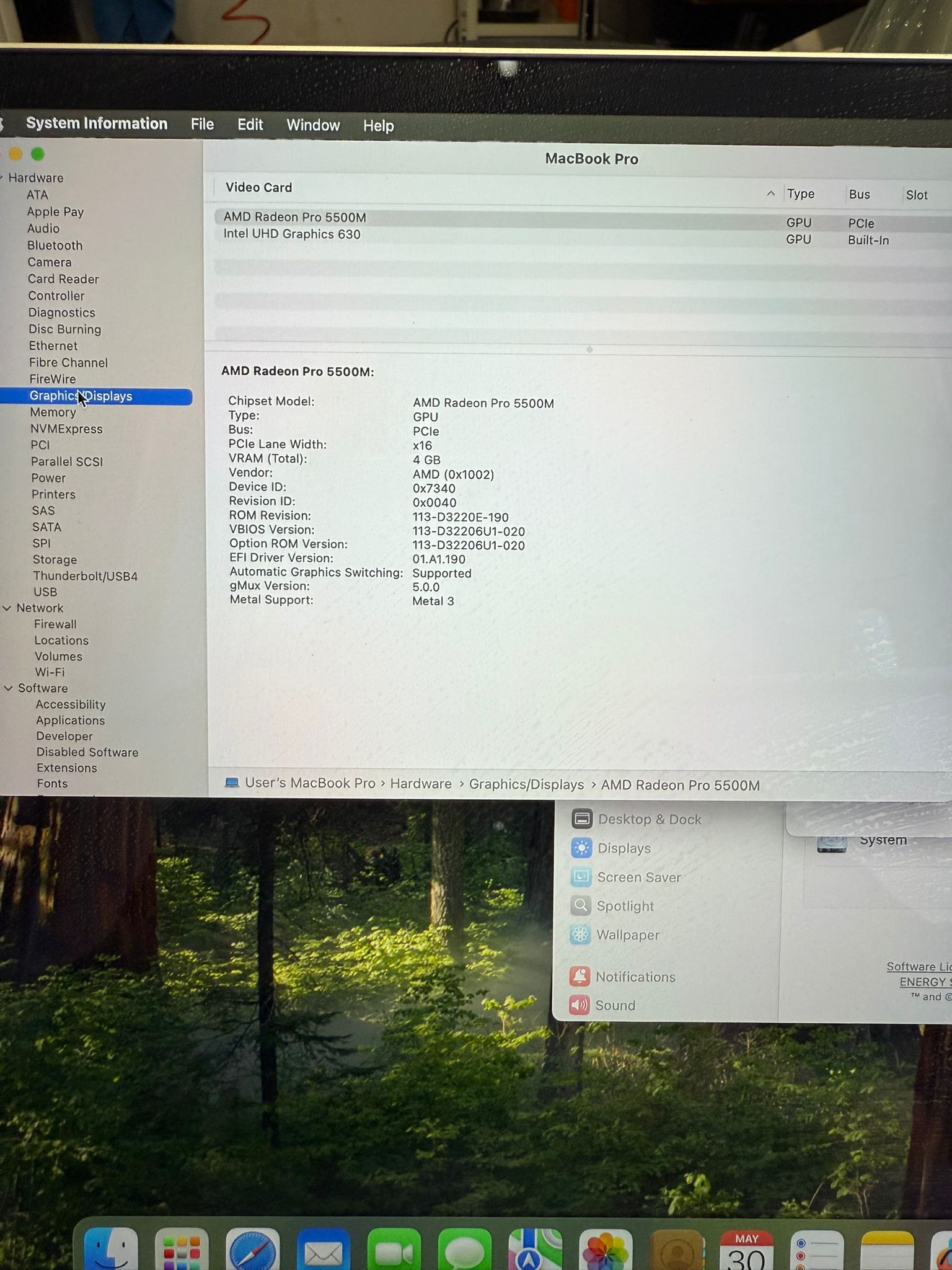Click the VRAM value 4 GB

(x=426, y=460)
